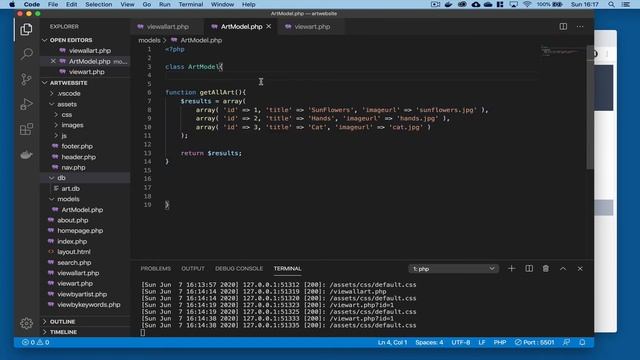Screen dimensions: 640x360
Task: Click the Ln 4, Col 1 status item
Action: (x=392, y=342)
